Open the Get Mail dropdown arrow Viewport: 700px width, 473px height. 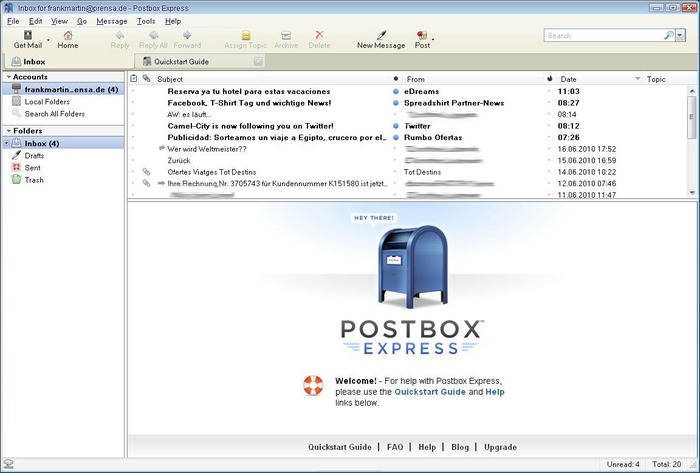pos(48,40)
